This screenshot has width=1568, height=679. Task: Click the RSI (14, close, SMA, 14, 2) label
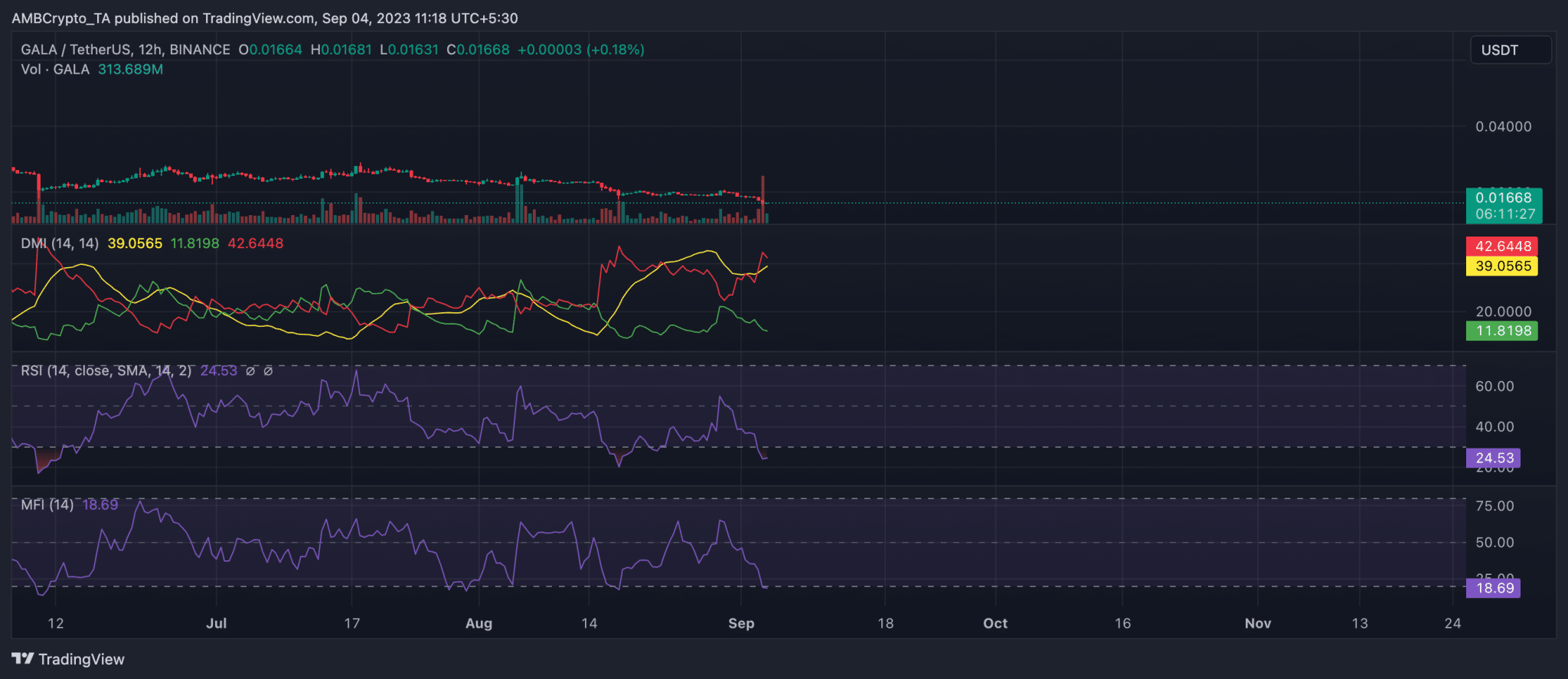pos(106,371)
